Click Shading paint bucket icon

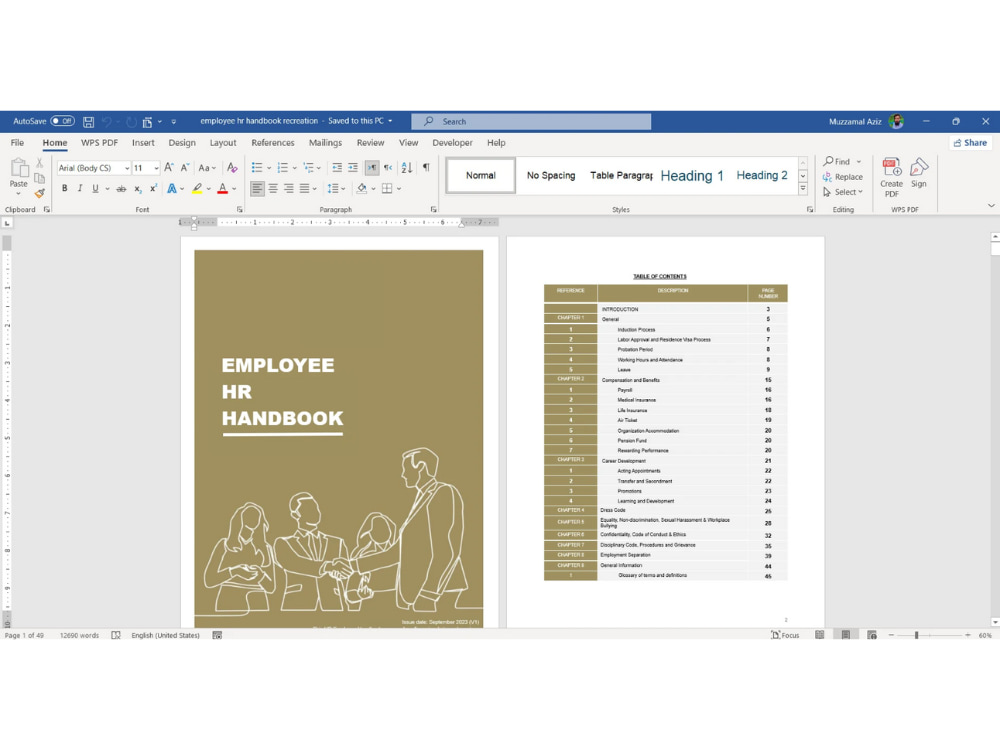(362, 188)
